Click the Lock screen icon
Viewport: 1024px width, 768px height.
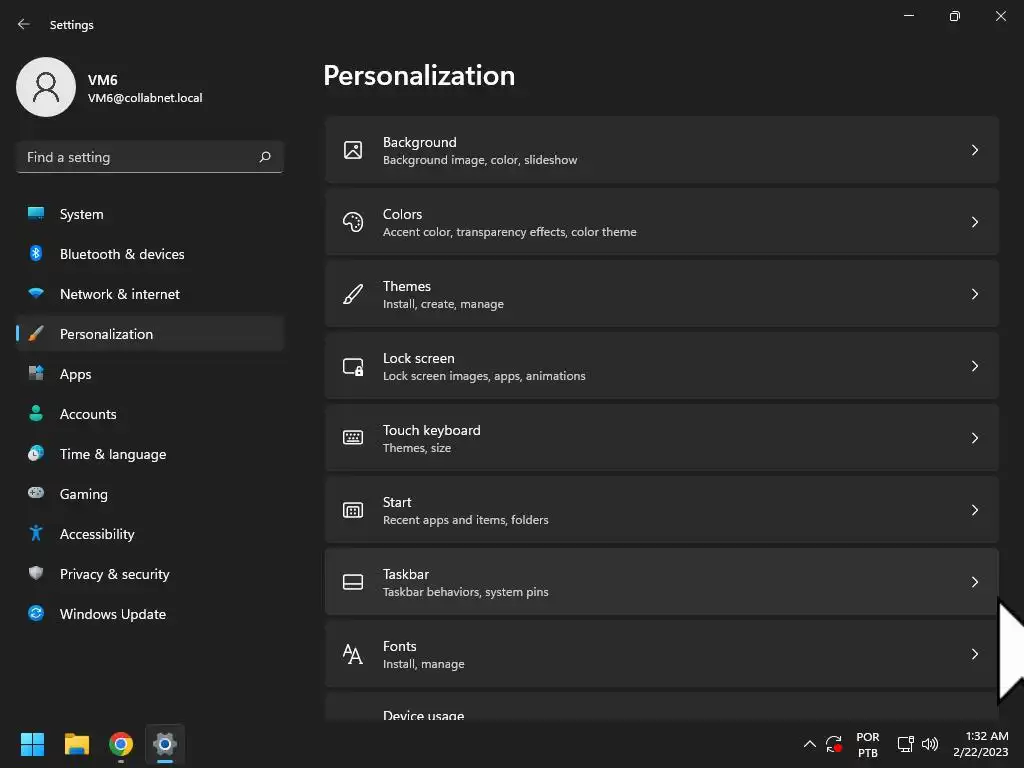coord(353,366)
